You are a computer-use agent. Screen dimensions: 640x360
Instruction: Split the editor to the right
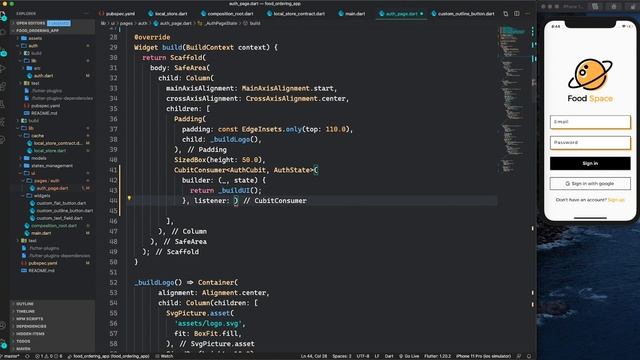517,13
